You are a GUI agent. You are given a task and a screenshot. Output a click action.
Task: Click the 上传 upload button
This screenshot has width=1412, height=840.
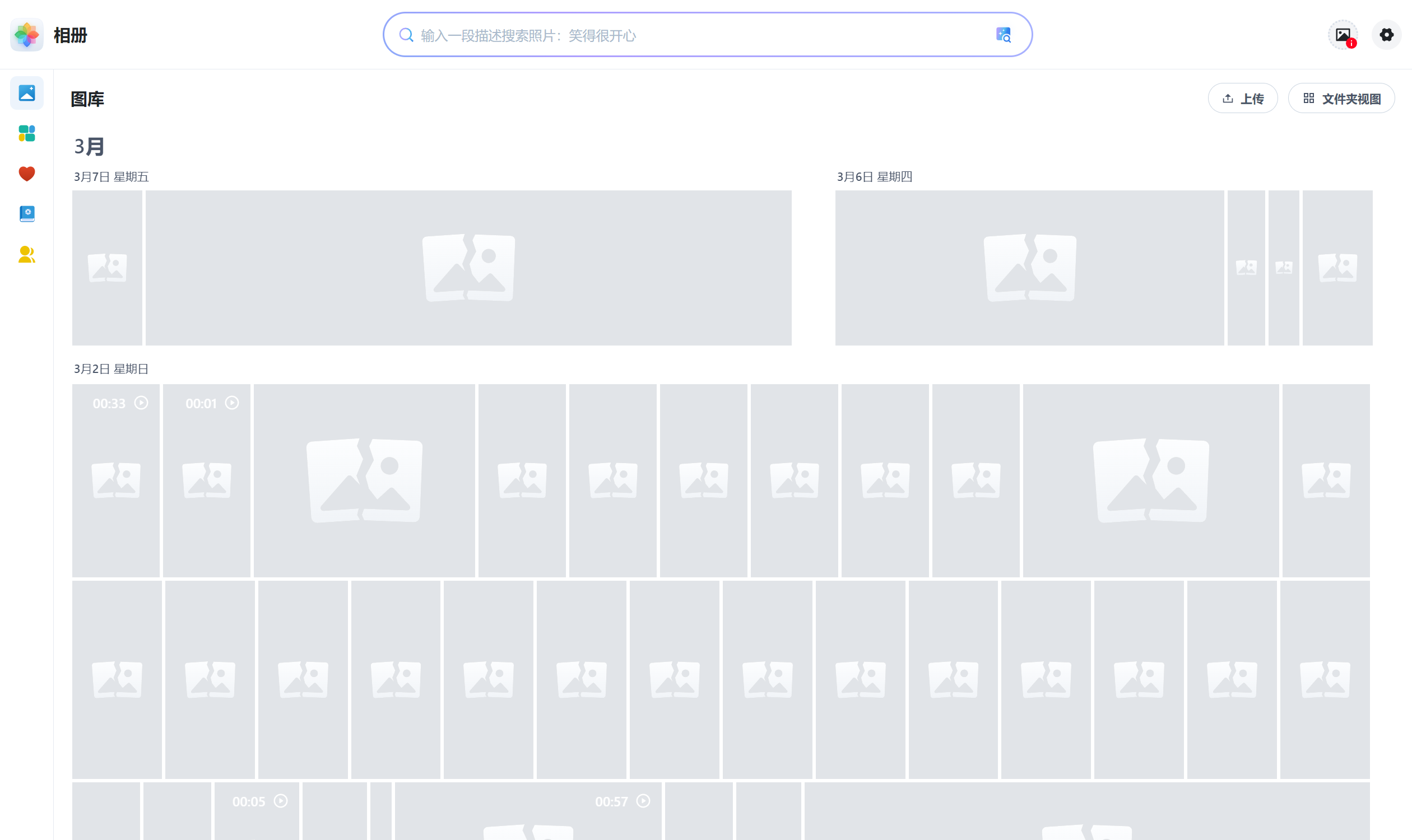pyautogui.click(x=1243, y=99)
